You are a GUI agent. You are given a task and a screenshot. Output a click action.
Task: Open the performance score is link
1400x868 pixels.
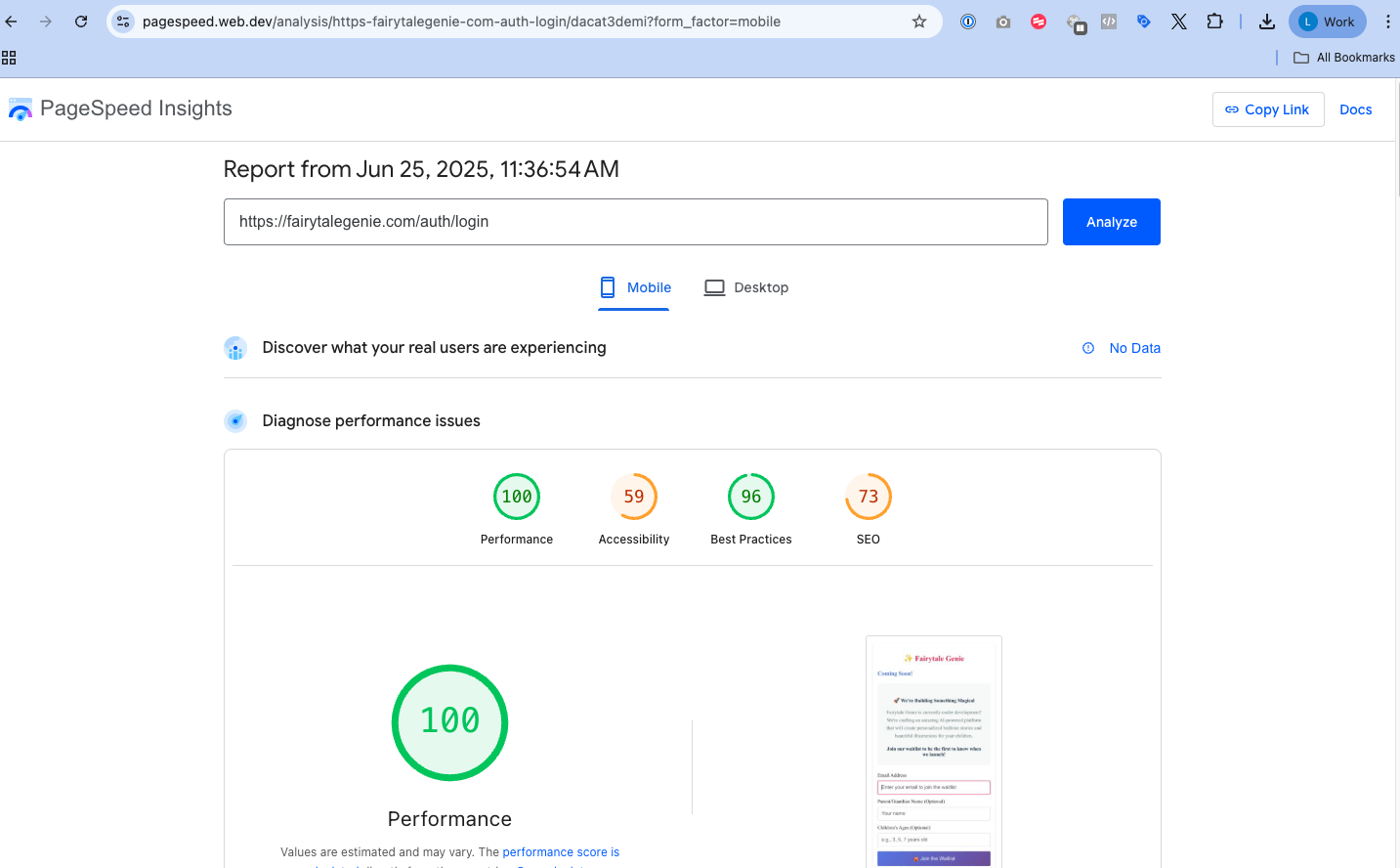click(x=561, y=852)
